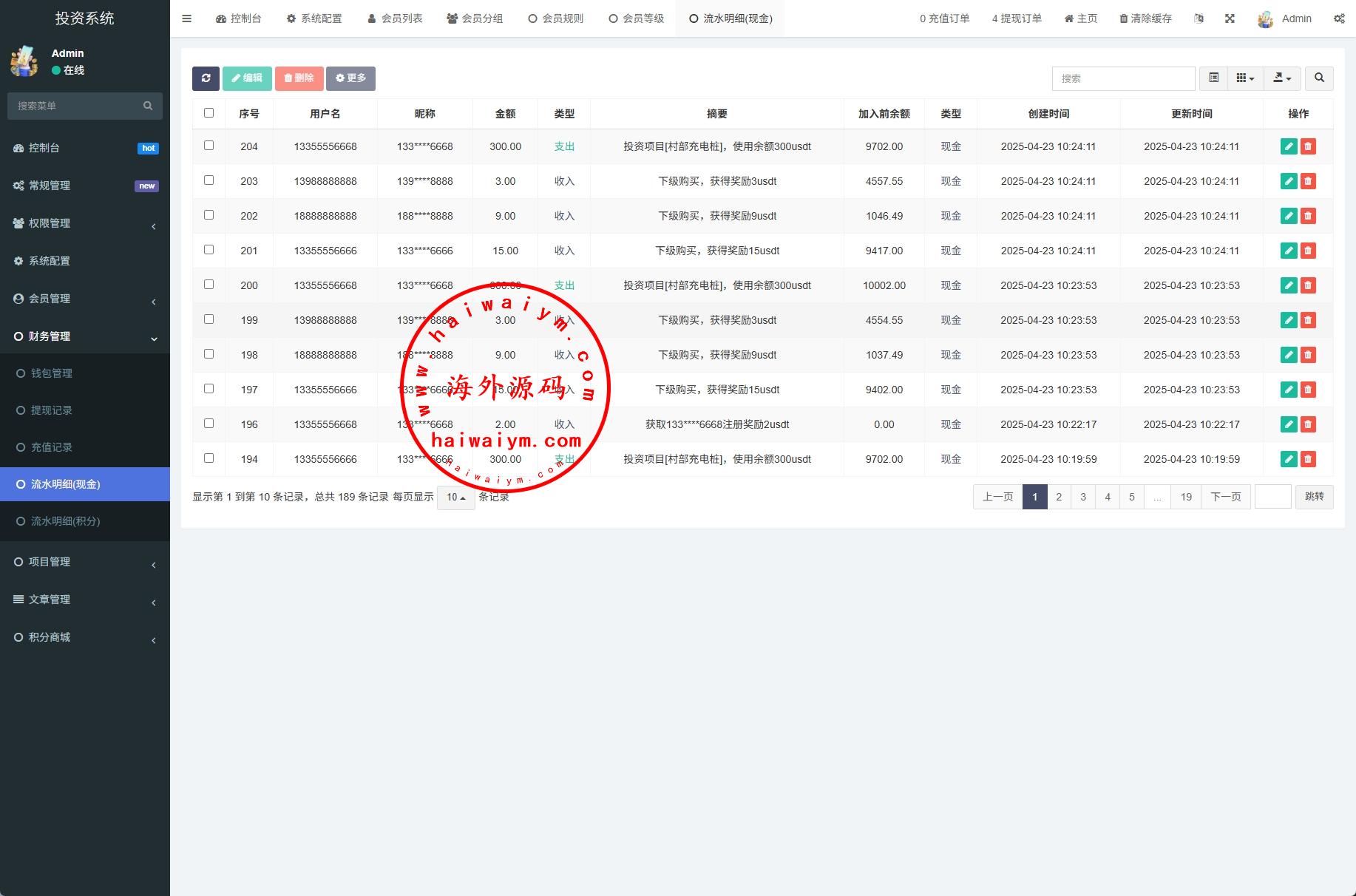Open the language switch icon in header
The width and height of the screenshot is (1356, 896).
1199,18
